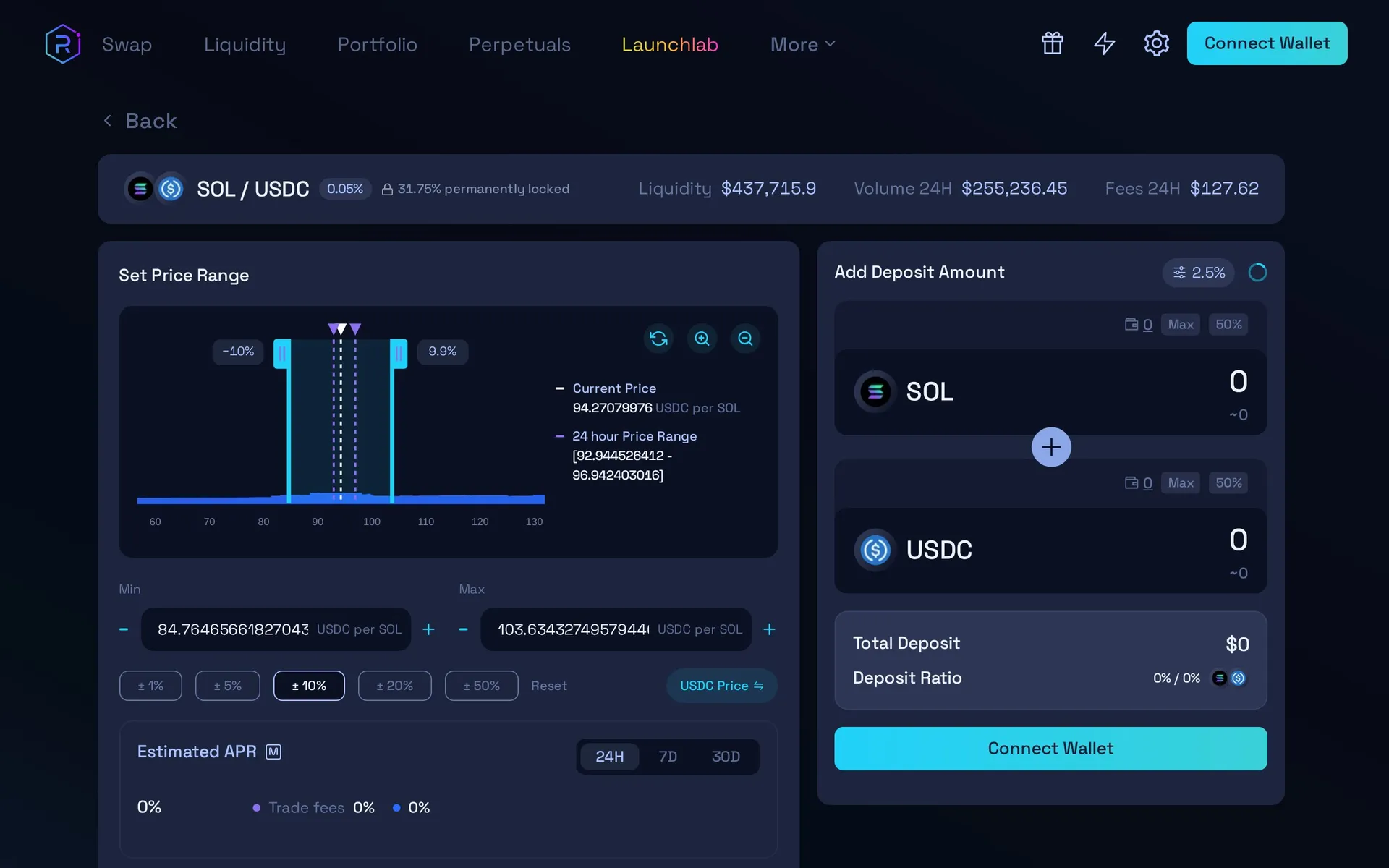Open the Launchlab navigation tab
The image size is (1389, 868).
click(669, 44)
